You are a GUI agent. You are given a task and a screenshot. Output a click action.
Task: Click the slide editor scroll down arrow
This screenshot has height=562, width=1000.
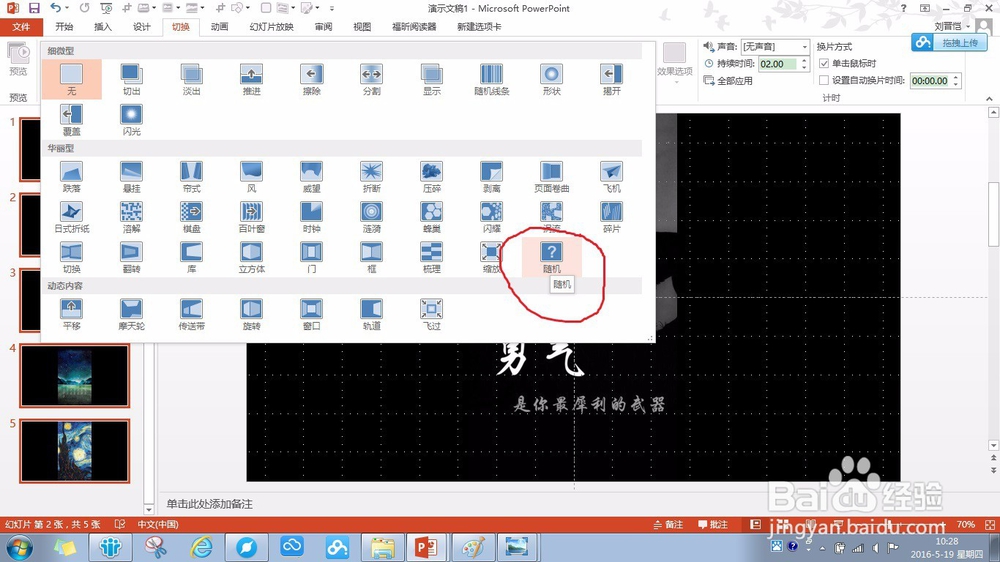[993, 445]
